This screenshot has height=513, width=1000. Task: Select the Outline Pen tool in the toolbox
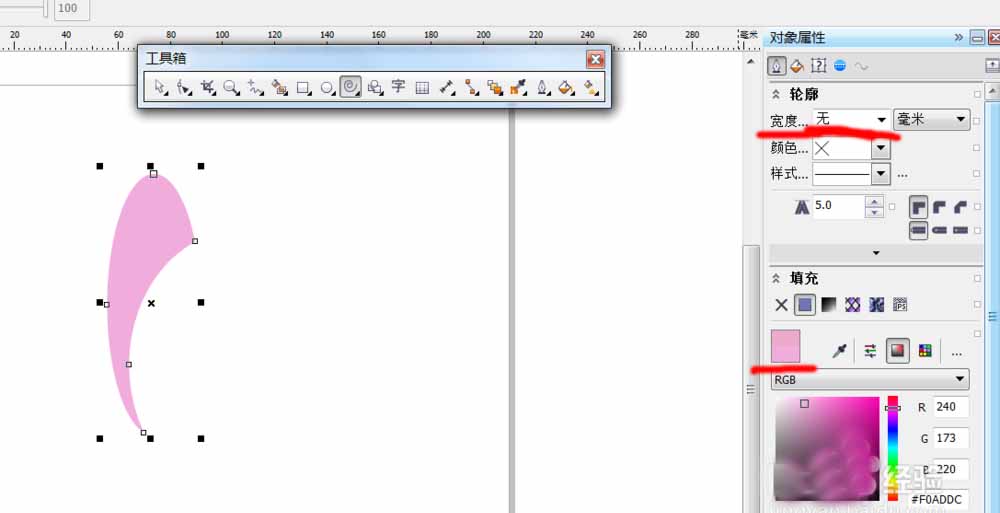coord(543,87)
